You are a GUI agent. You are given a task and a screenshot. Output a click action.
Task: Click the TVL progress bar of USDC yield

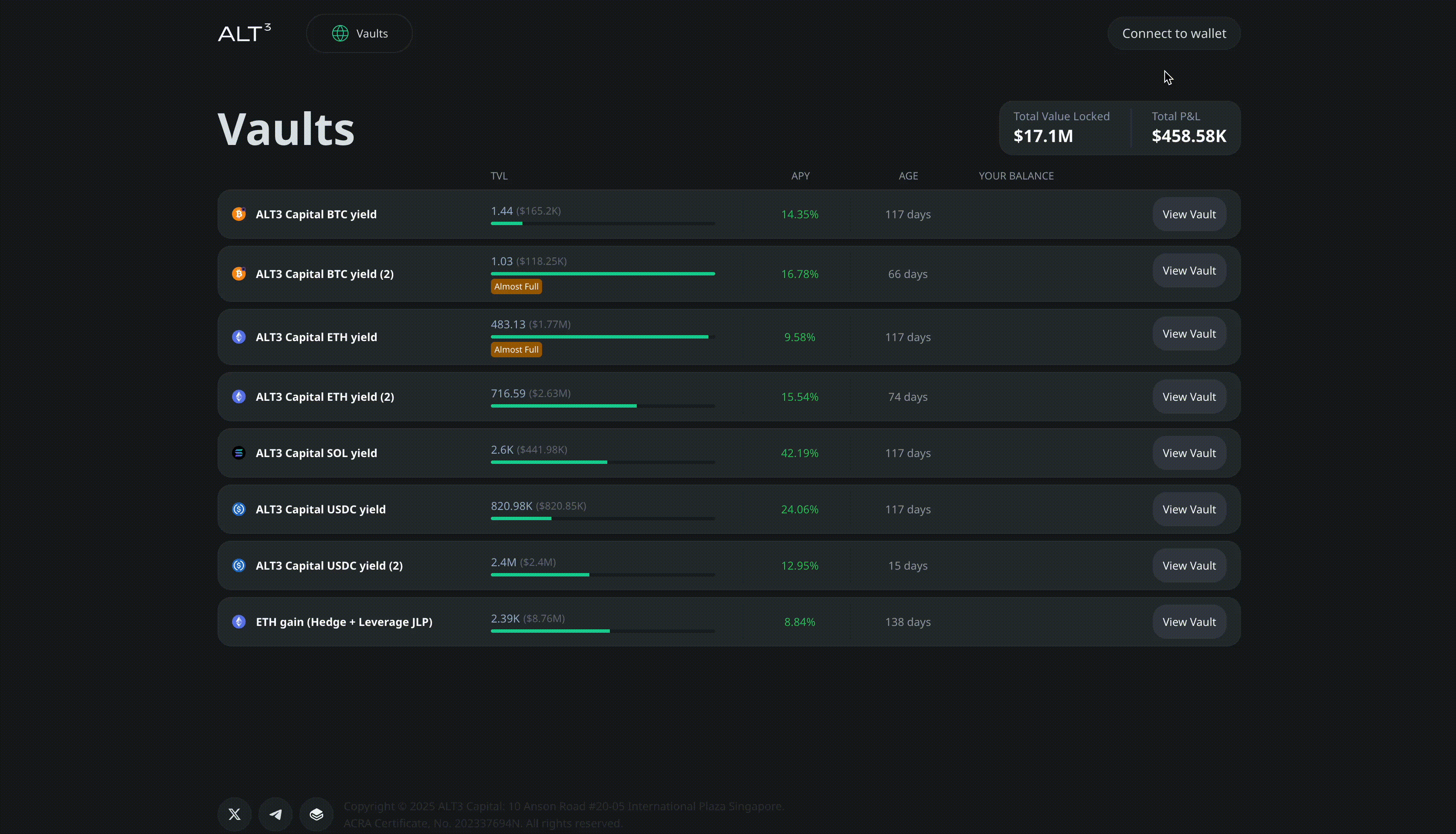[603, 518]
